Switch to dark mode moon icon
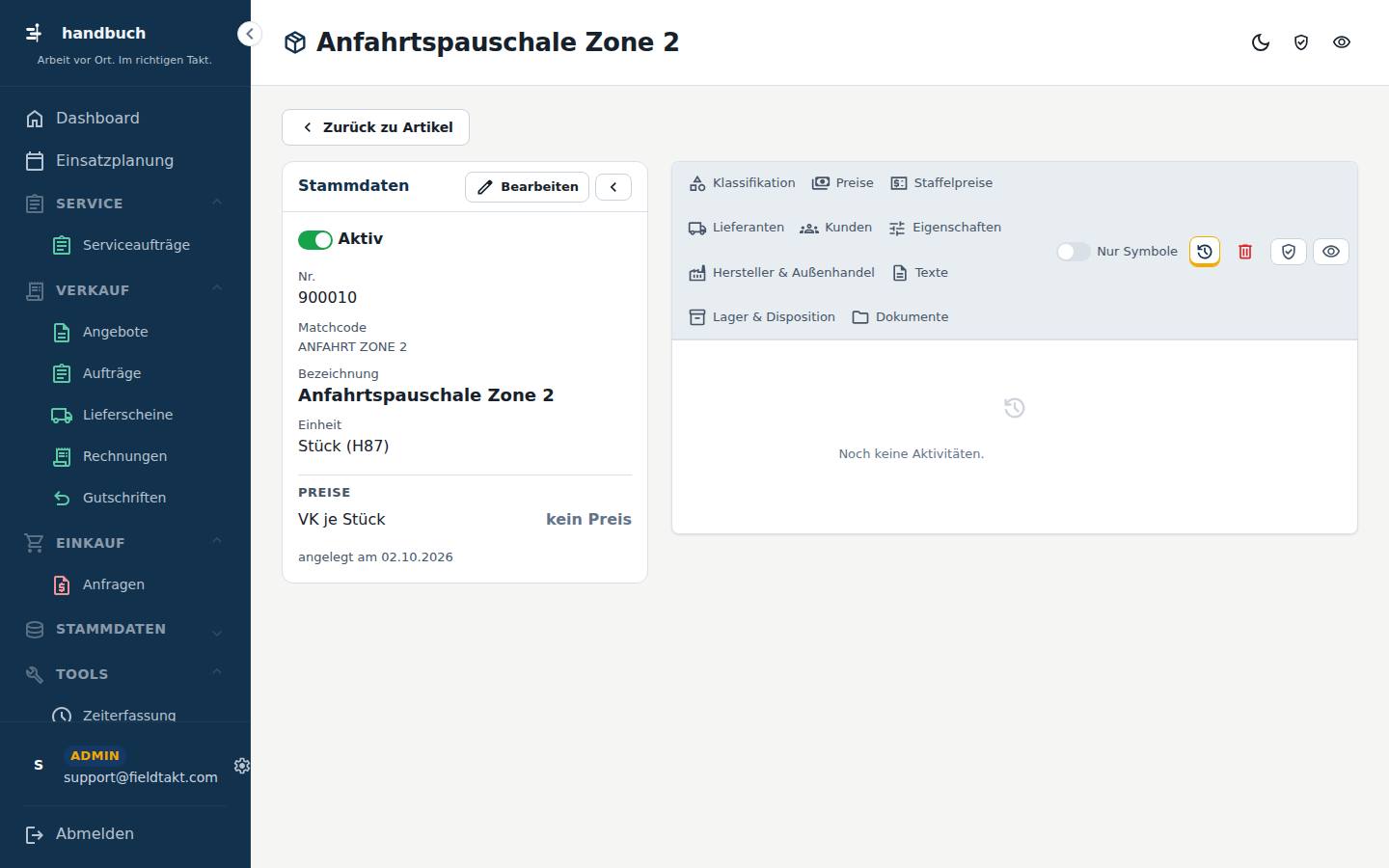The width and height of the screenshot is (1389, 868). pos(1261,42)
